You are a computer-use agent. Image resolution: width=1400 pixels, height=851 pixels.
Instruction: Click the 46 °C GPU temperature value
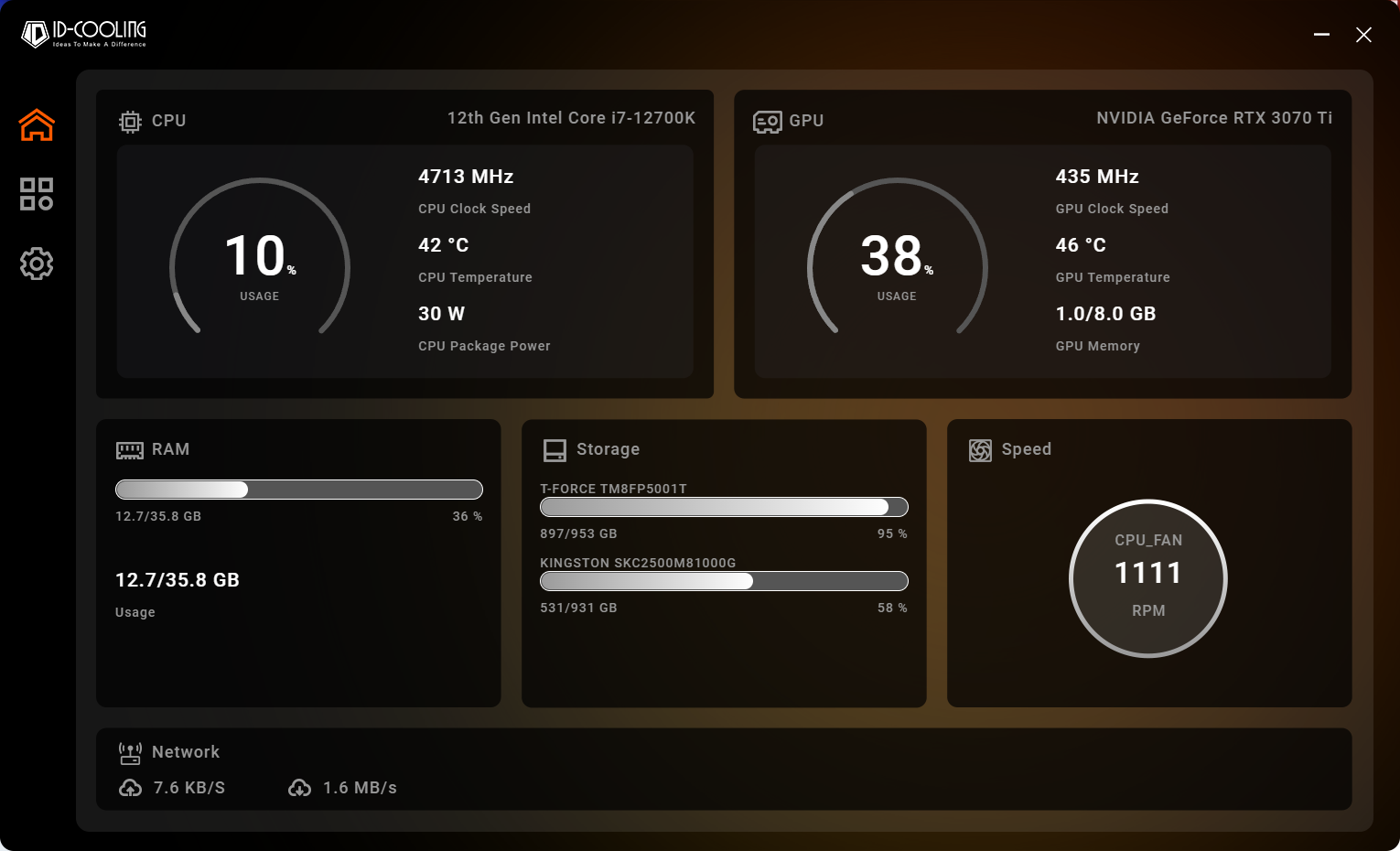pyautogui.click(x=1081, y=245)
